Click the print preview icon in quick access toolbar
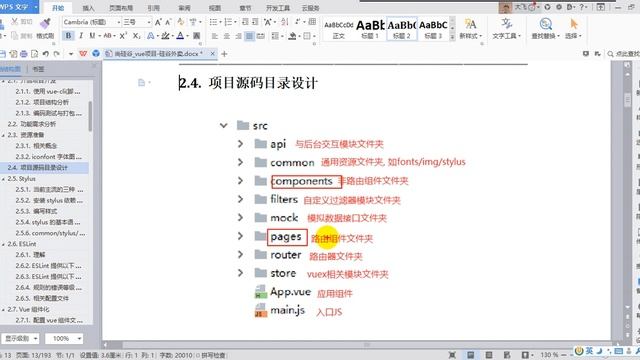The height and width of the screenshot is (360, 640). pyautogui.click(x=34, y=53)
